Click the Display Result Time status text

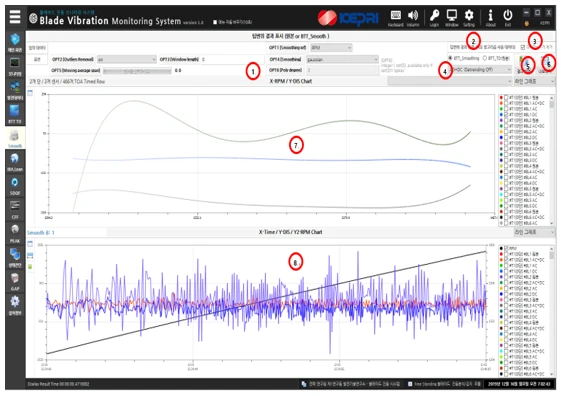pos(59,384)
